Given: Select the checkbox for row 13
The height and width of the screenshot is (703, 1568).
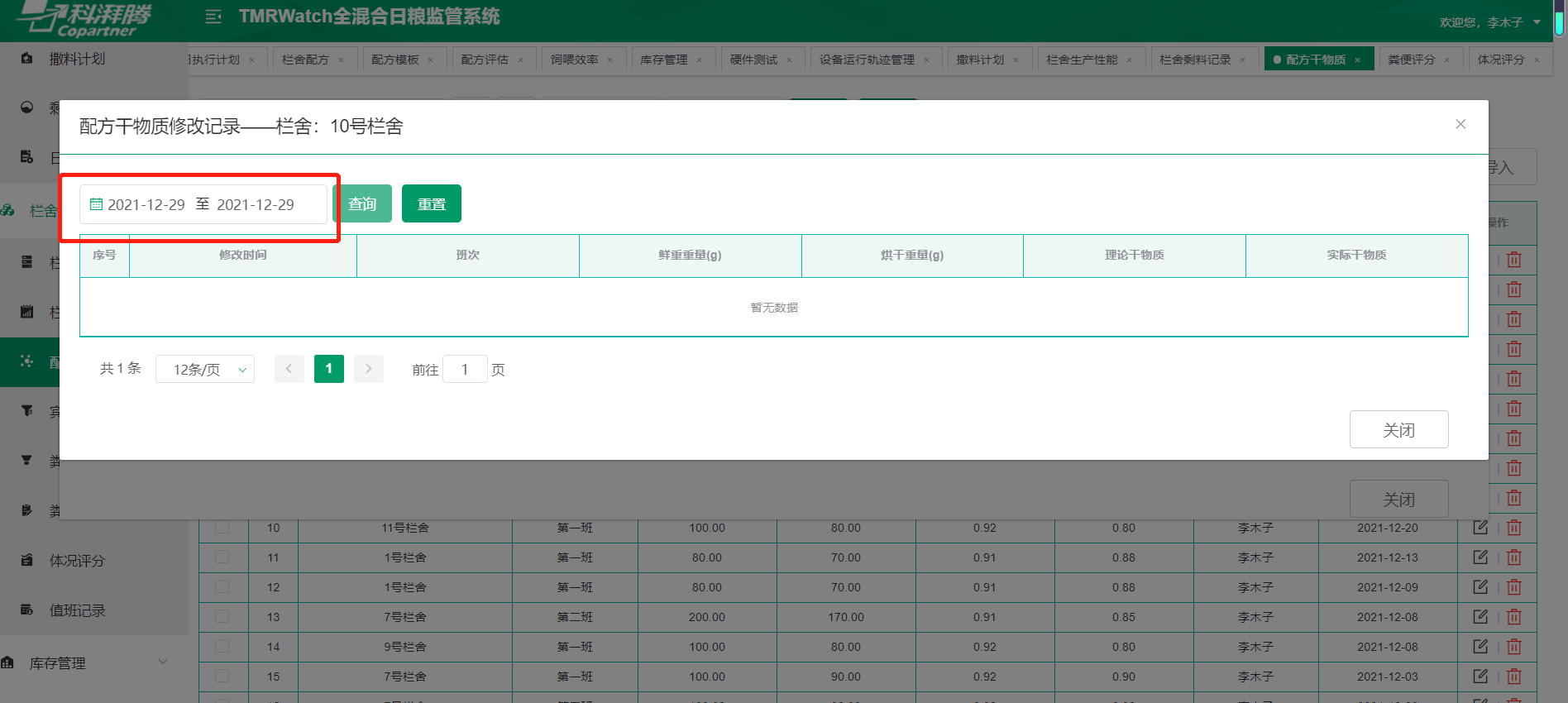Looking at the screenshot, I should 222,617.
